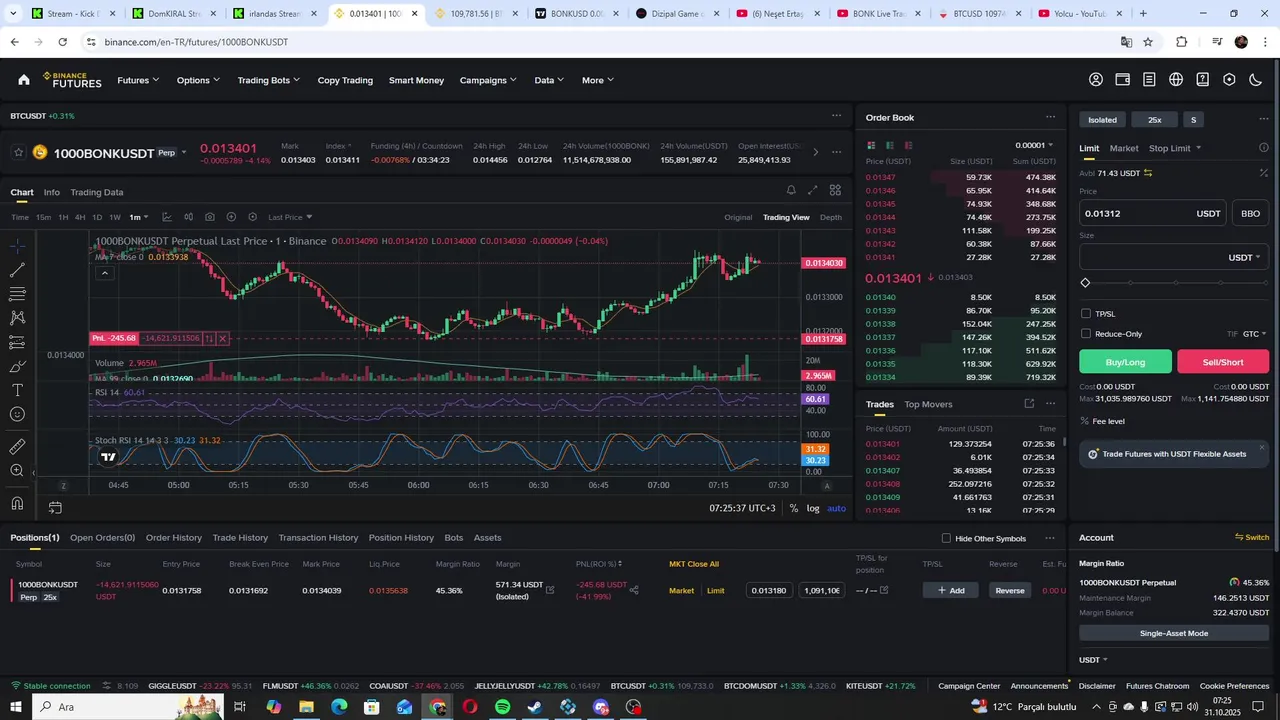Select the ruler measure tool

[x=17, y=447]
